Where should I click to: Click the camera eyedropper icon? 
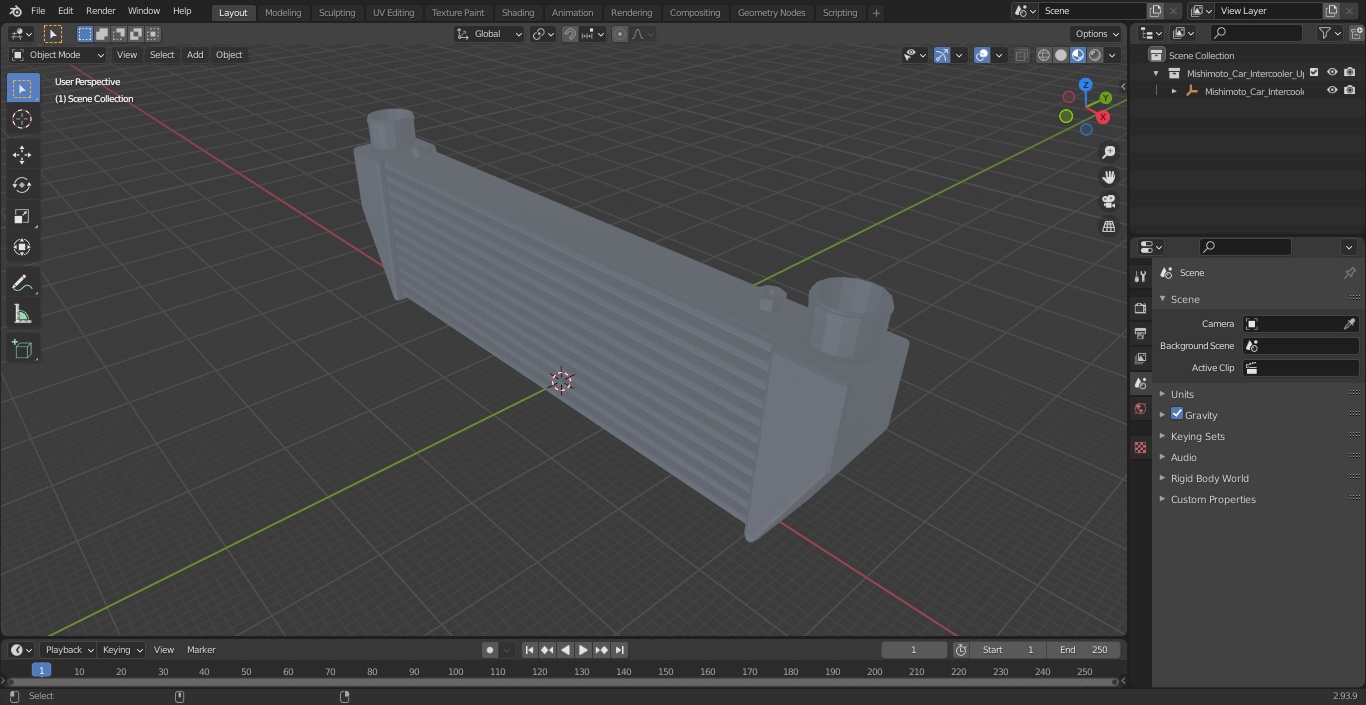(x=1349, y=324)
